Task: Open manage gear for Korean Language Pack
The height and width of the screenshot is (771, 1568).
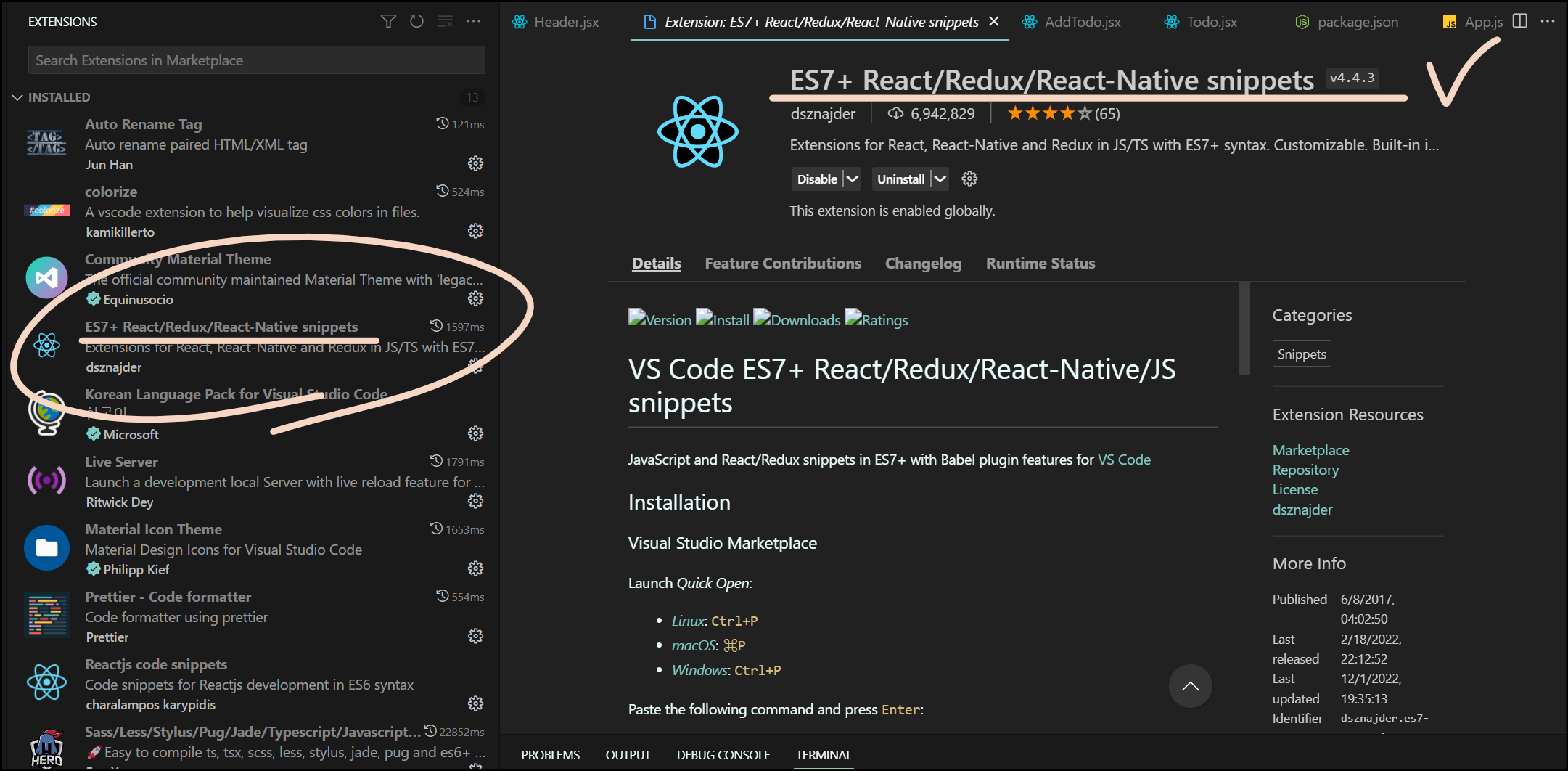Action: pos(475,433)
